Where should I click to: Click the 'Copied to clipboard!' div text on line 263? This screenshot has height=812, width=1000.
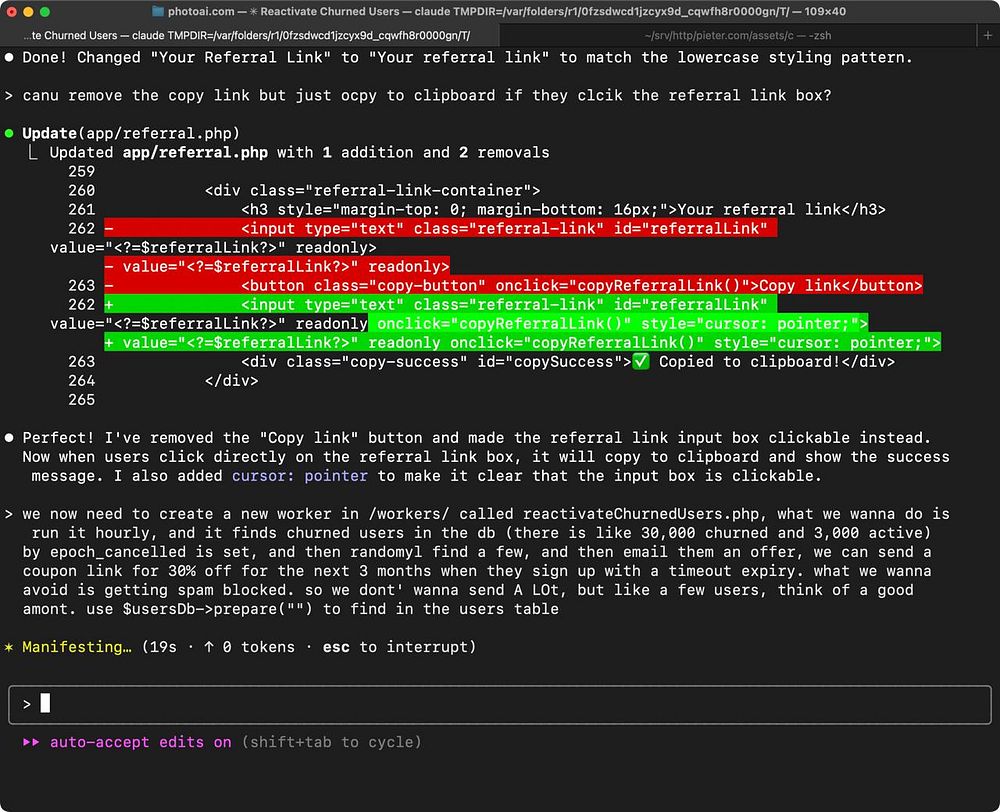click(x=749, y=362)
